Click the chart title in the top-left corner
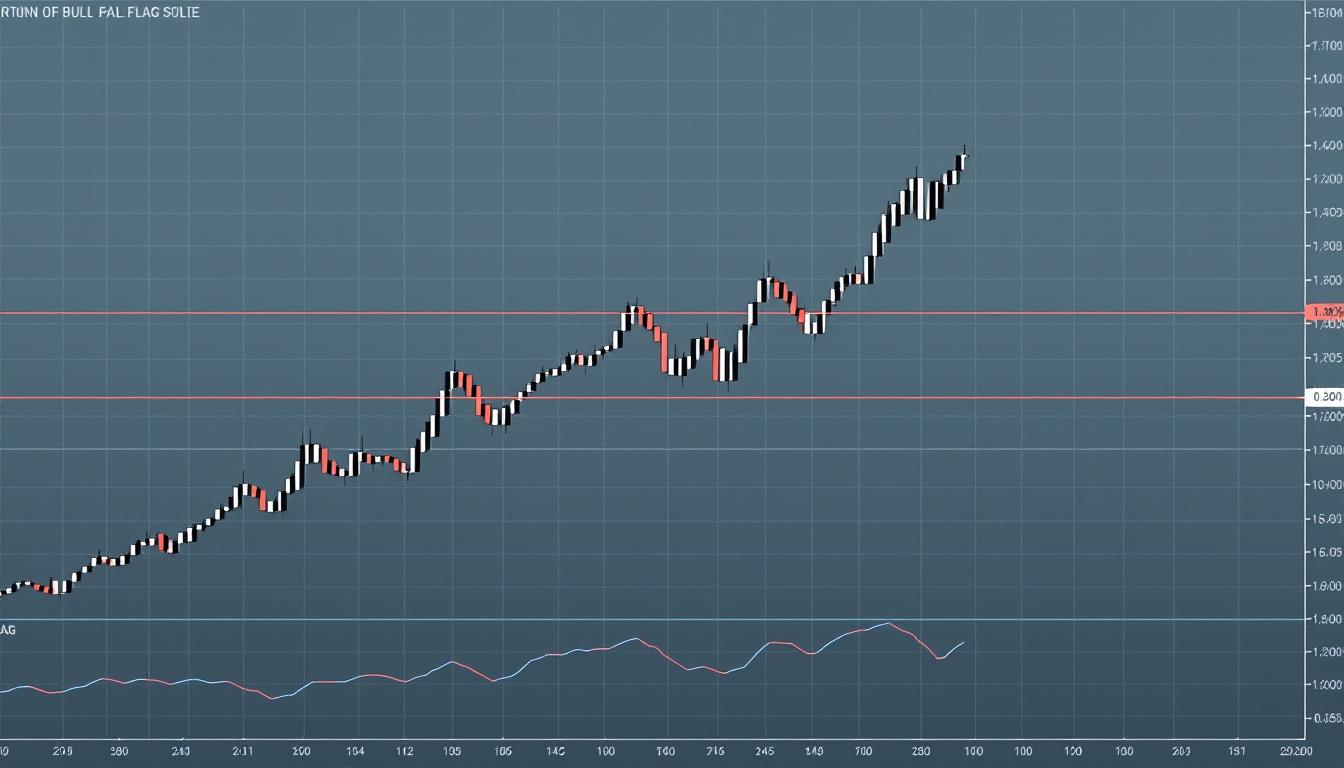1344x768 pixels. coord(100,12)
